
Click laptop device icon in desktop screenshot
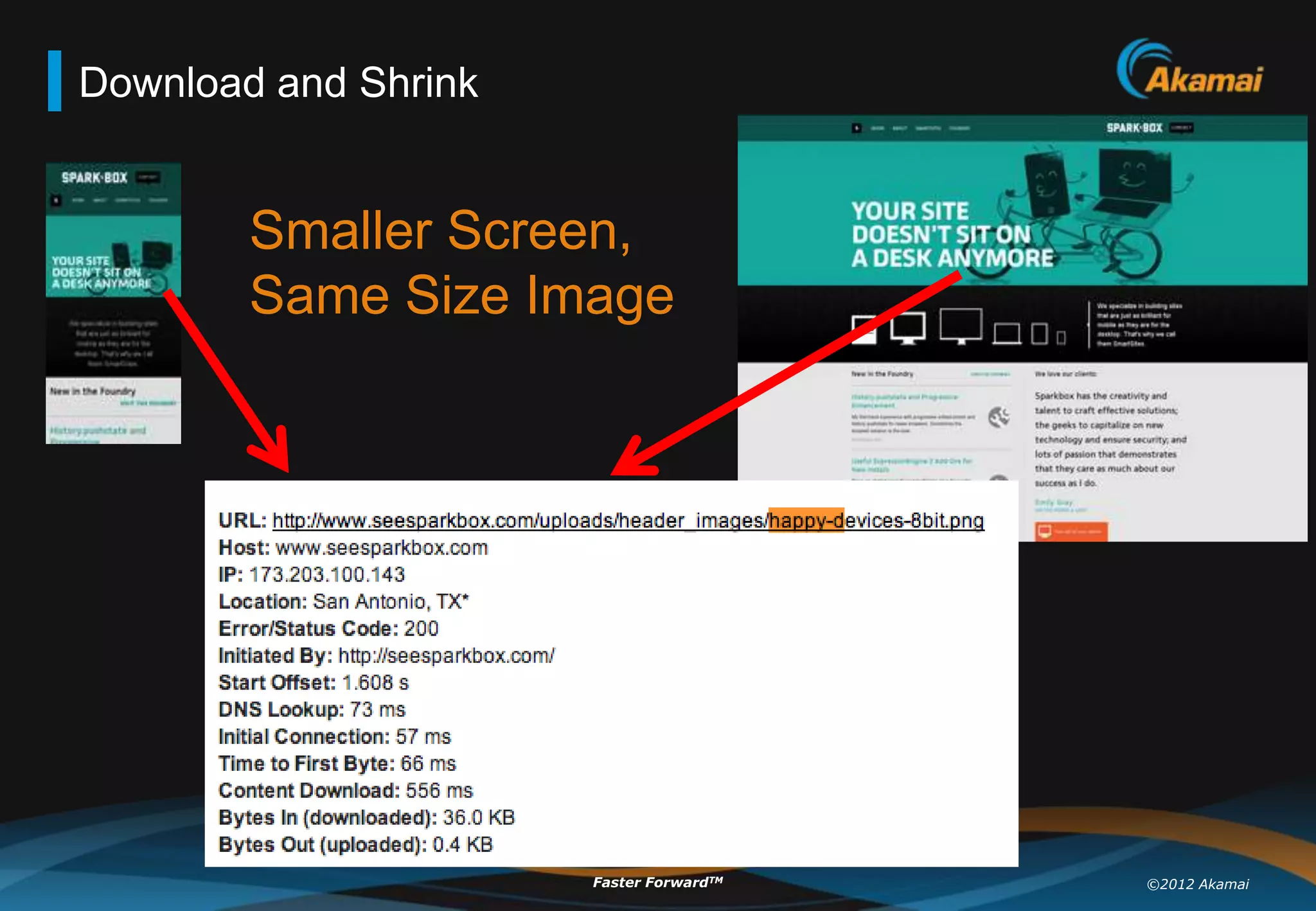tap(1007, 333)
